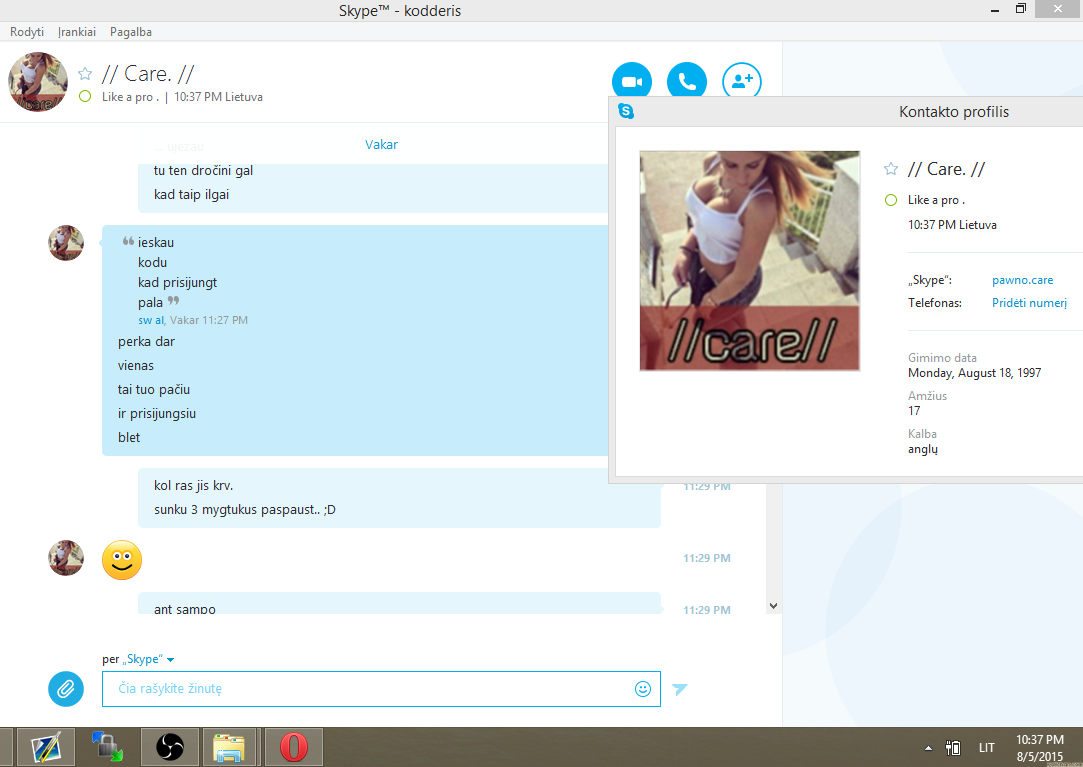Screen dimensions: 1083x767
Task: Click message 'perka dar'
Action: (146, 342)
